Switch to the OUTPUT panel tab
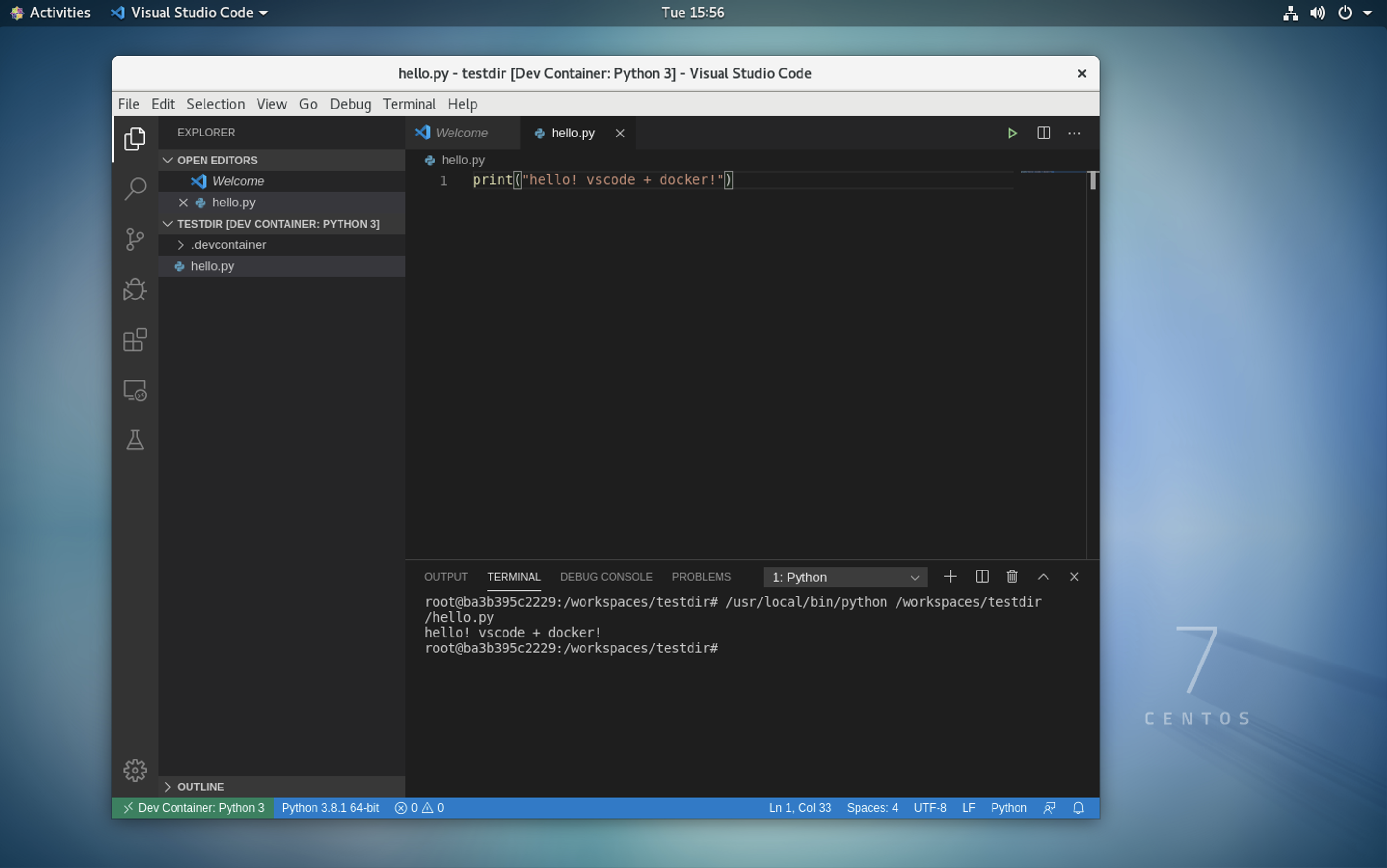 (446, 576)
